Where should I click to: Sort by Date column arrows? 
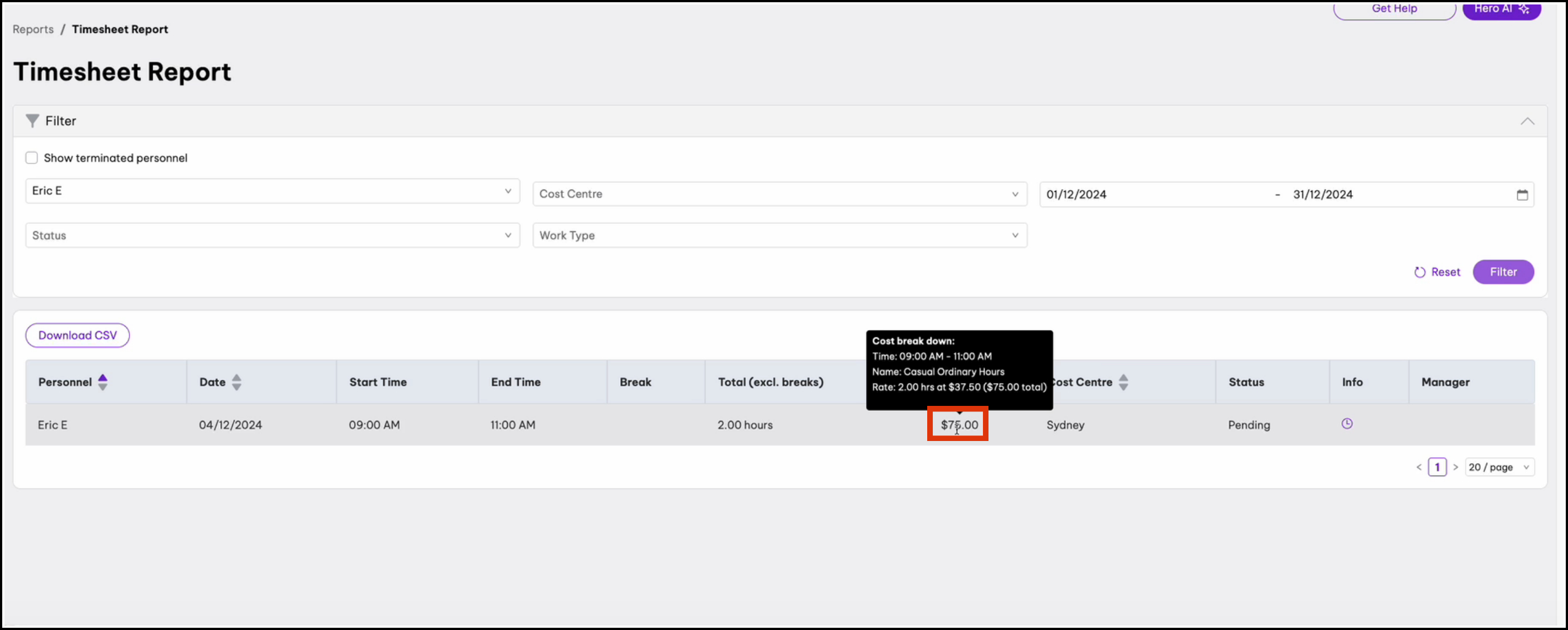coord(236,382)
